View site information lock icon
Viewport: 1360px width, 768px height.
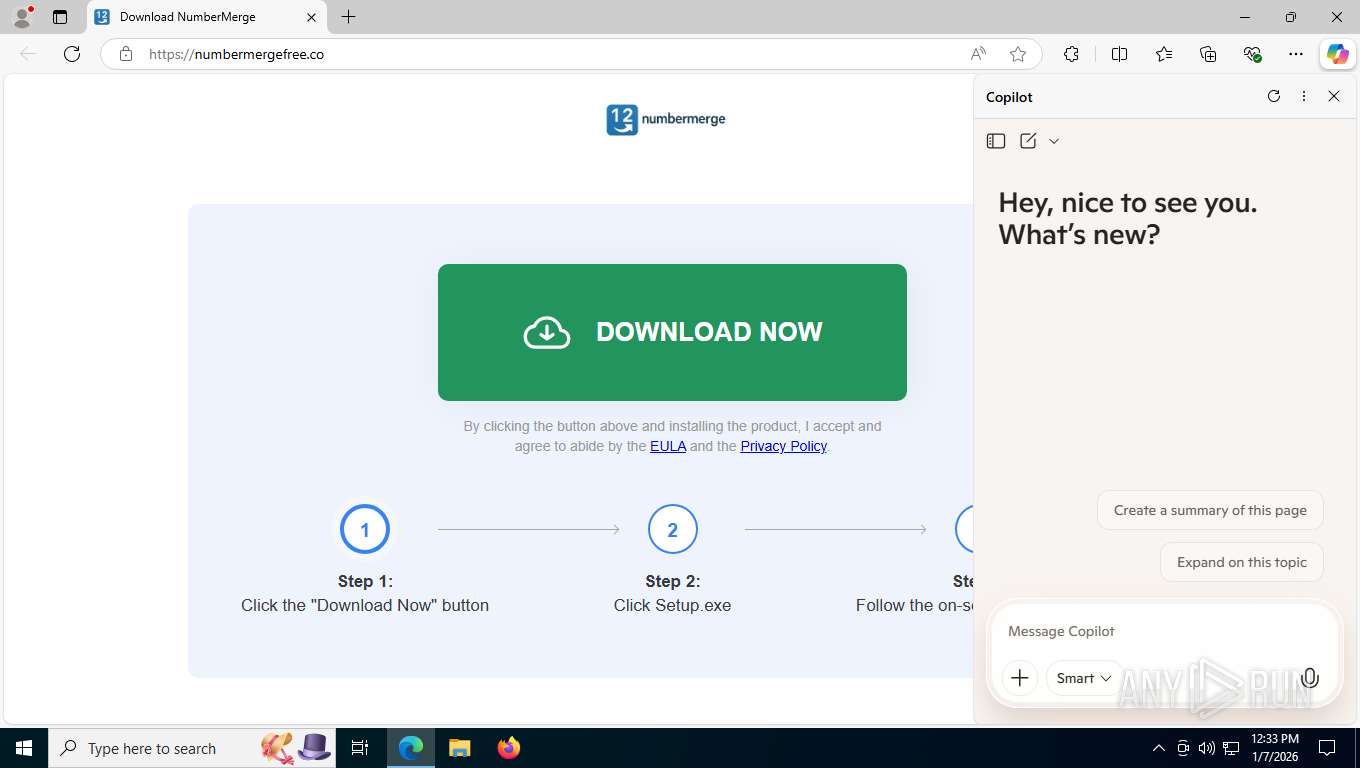(x=126, y=54)
